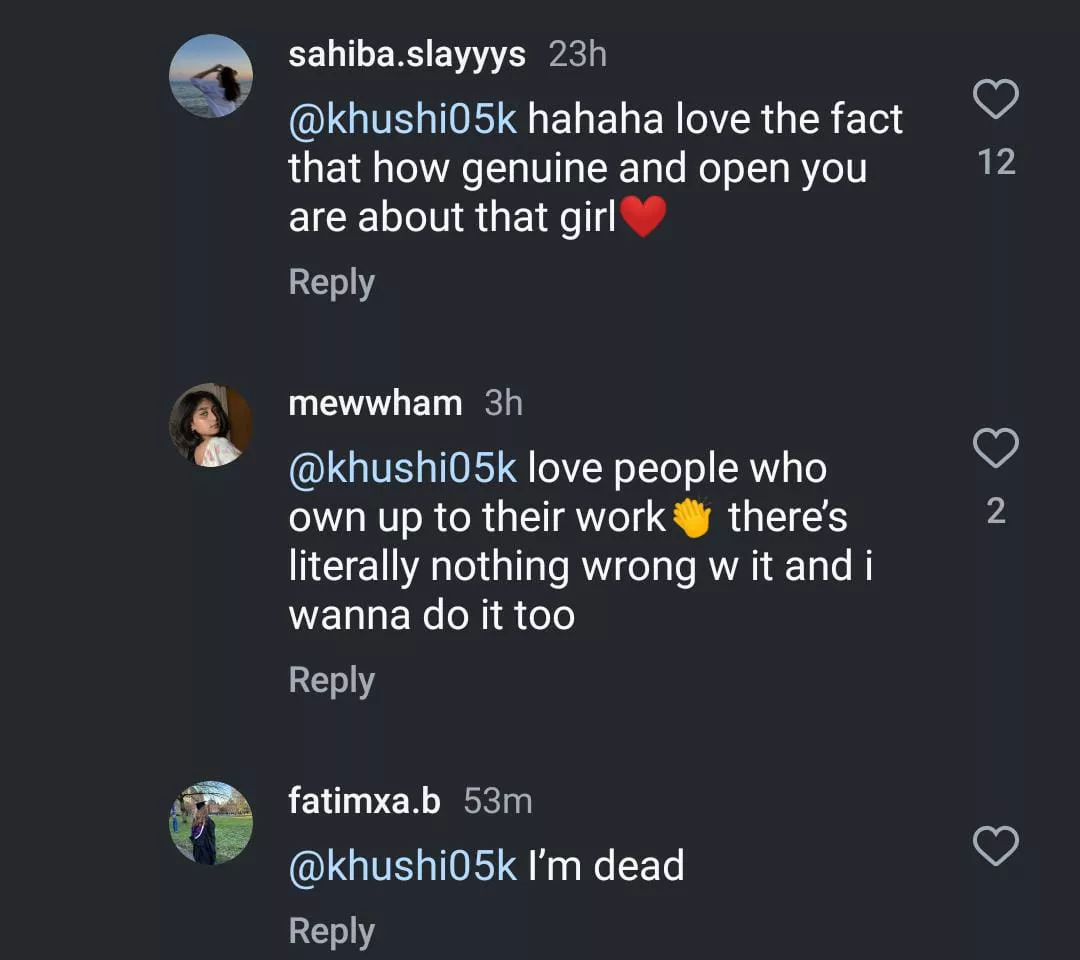This screenshot has height=960, width=1080.
Task: Click the 3h timestamp beside mewwham
Action: pyautogui.click(x=503, y=403)
